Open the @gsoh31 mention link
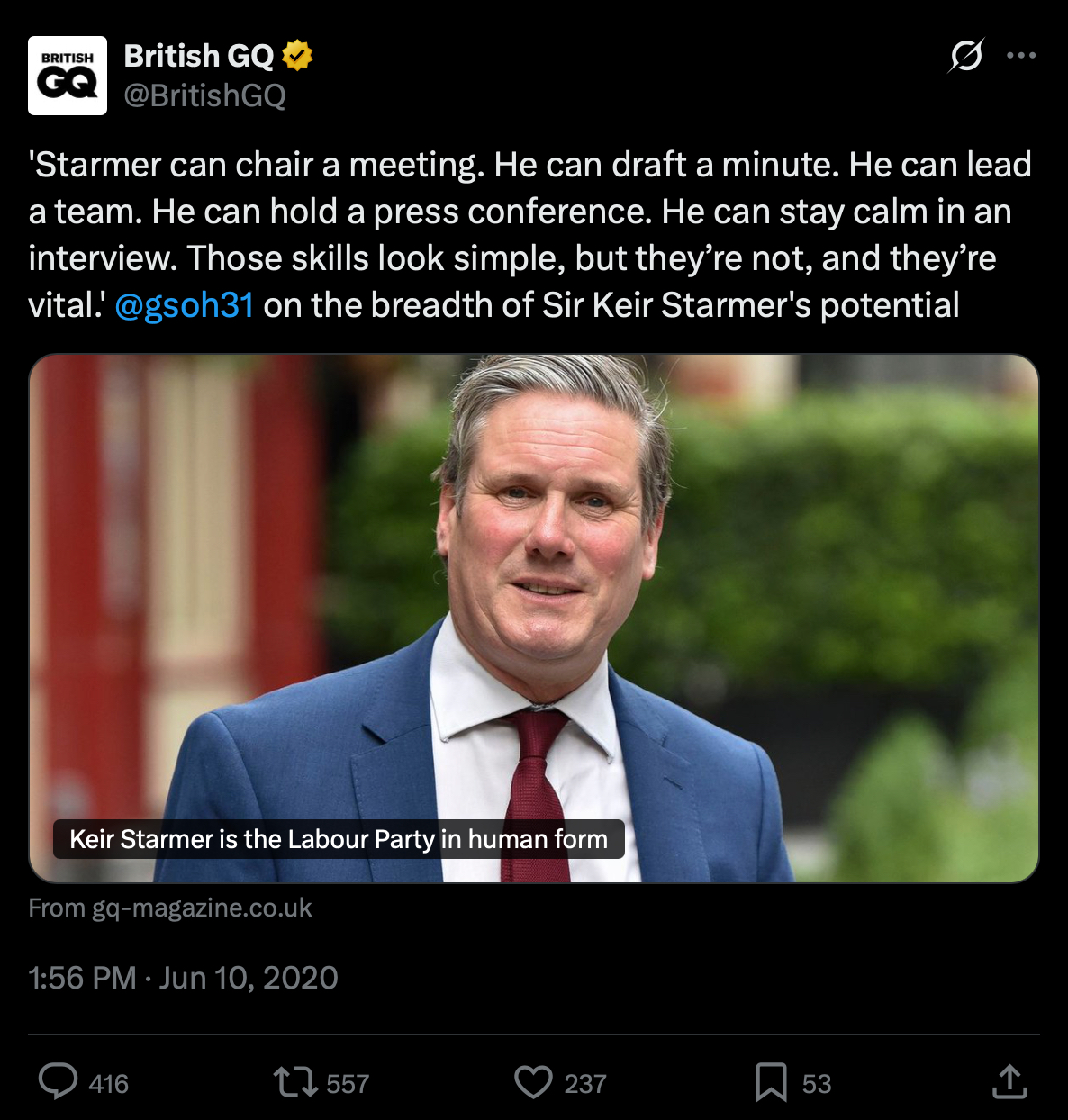This screenshot has width=1068, height=1120. point(185,305)
